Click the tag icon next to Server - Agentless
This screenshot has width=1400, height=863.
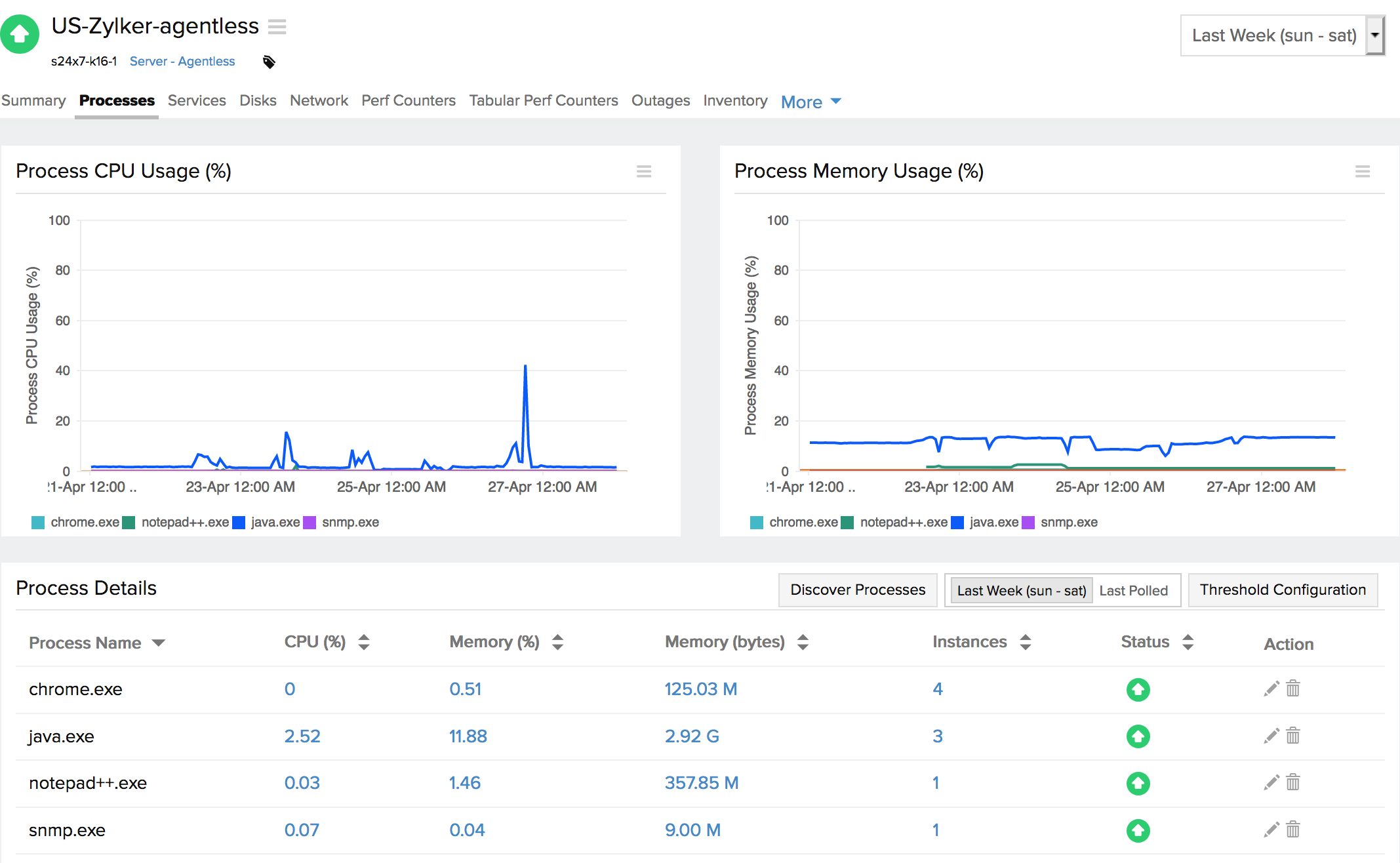click(268, 61)
